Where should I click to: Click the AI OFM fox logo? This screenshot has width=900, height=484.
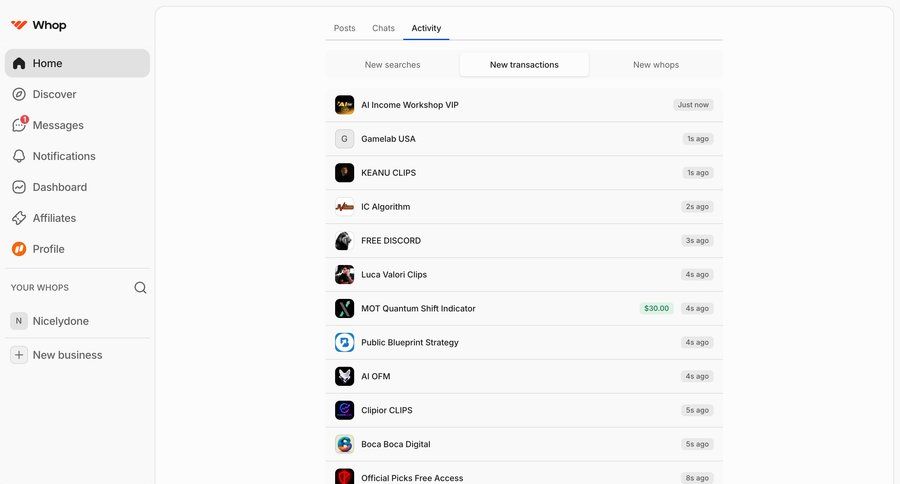tap(344, 376)
